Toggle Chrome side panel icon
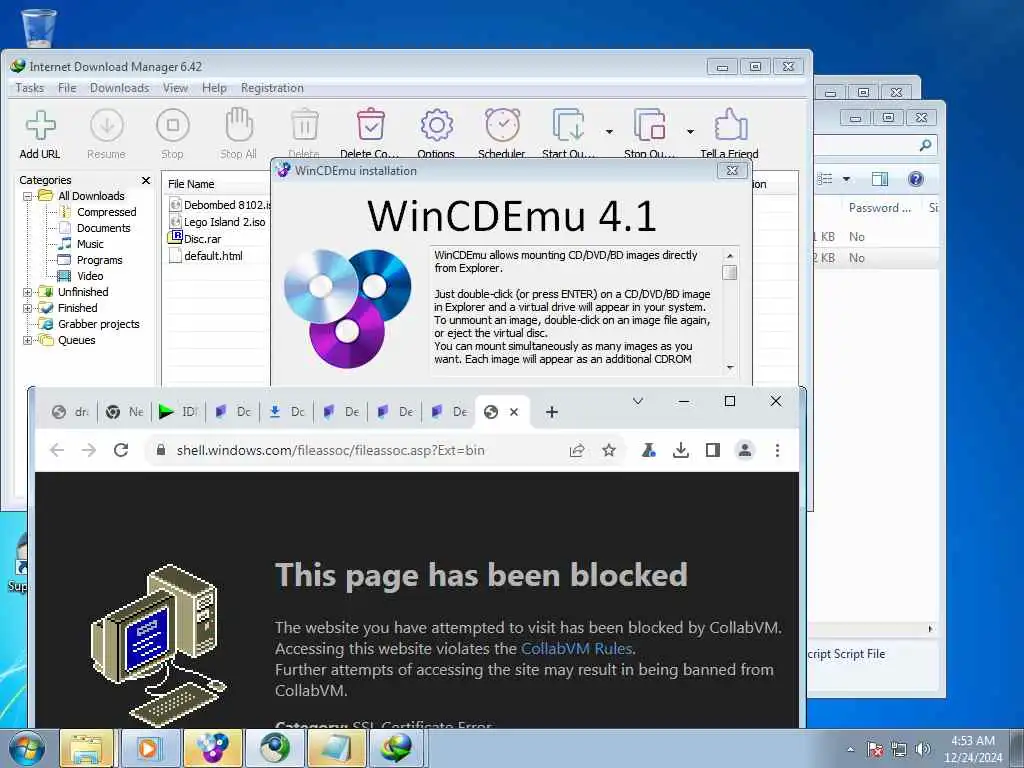Viewport: 1024px width, 768px height. pyautogui.click(x=712, y=450)
